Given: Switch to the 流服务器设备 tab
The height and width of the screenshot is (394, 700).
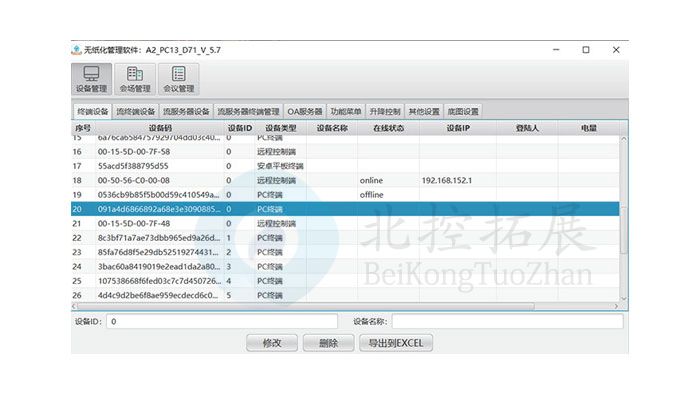Looking at the screenshot, I should click(186, 112).
